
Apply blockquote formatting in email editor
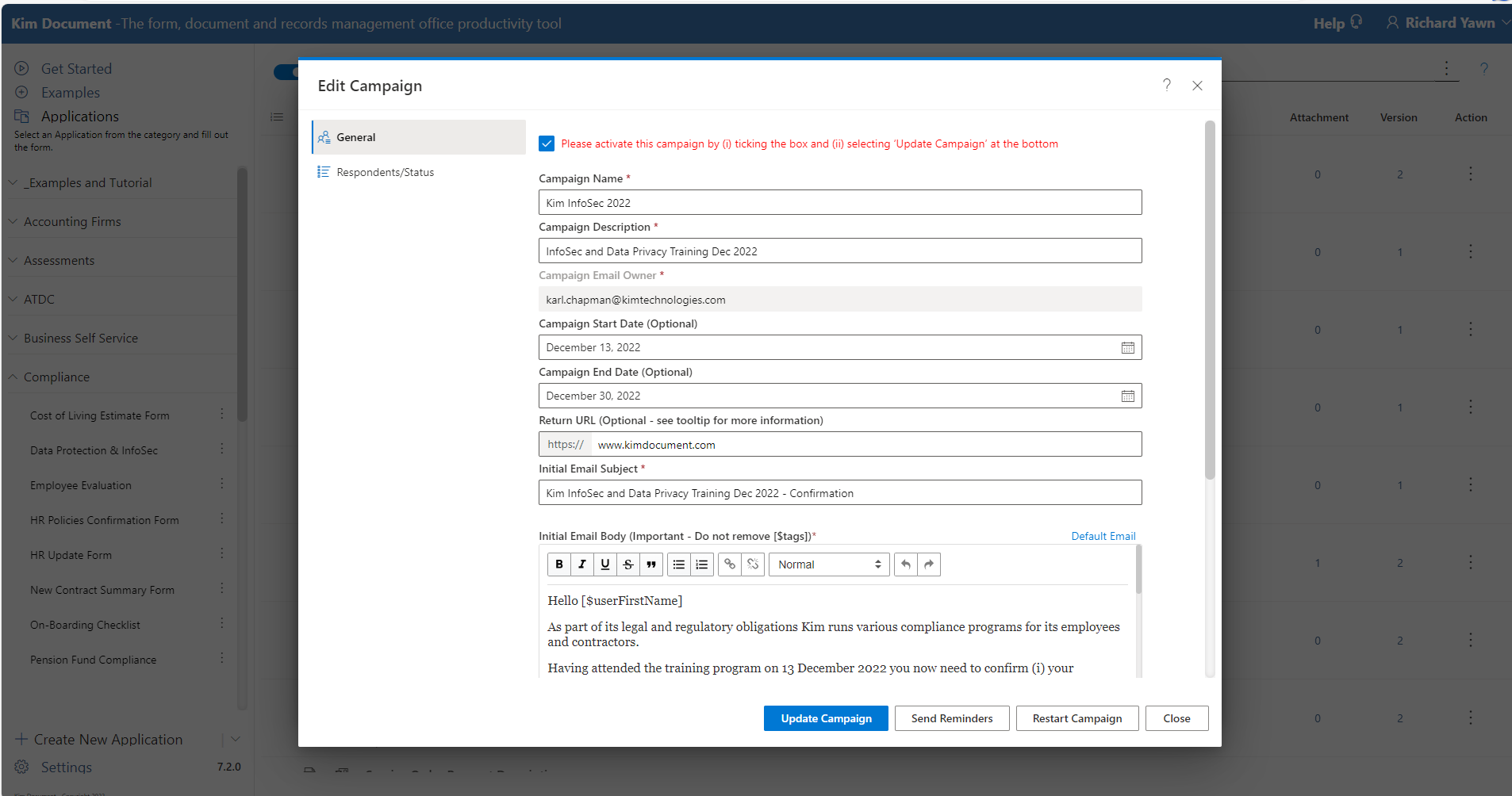(x=651, y=564)
